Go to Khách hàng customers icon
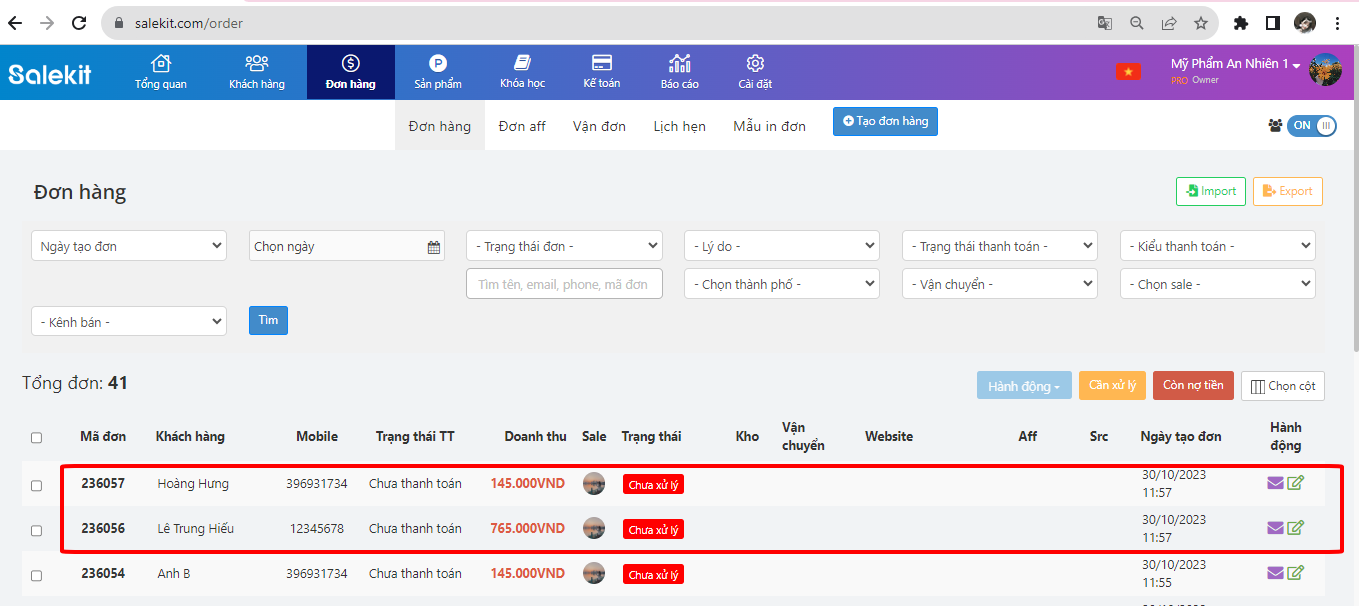Image resolution: width=1359 pixels, height=606 pixels. [x=257, y=63]
